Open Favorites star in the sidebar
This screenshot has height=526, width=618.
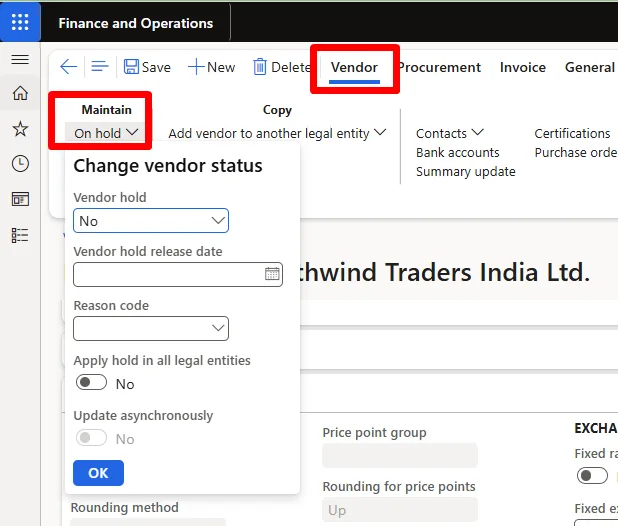20,129
